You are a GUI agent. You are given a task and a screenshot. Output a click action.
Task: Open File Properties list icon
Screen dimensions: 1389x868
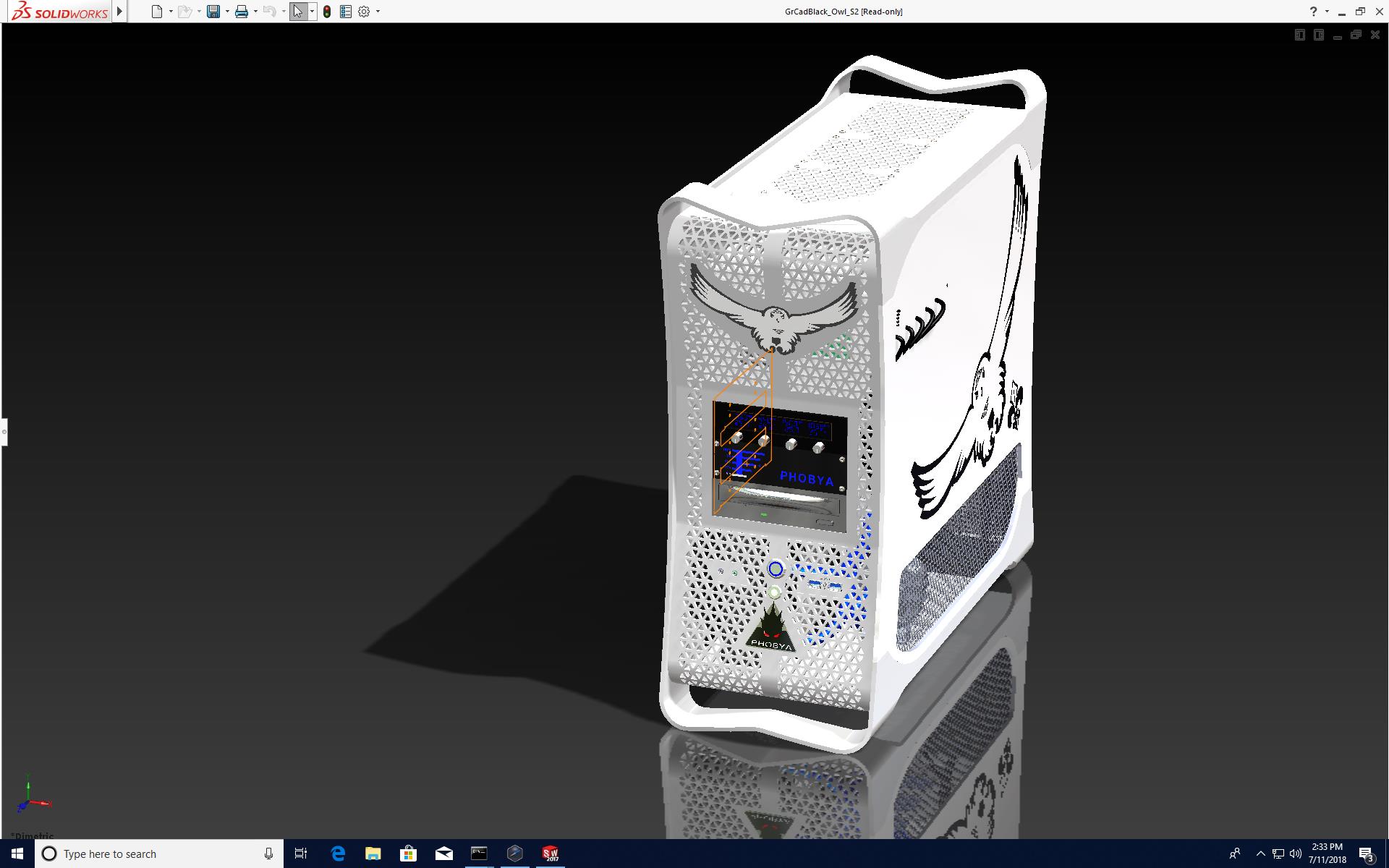pyautogui.click(x=346, y=12)
